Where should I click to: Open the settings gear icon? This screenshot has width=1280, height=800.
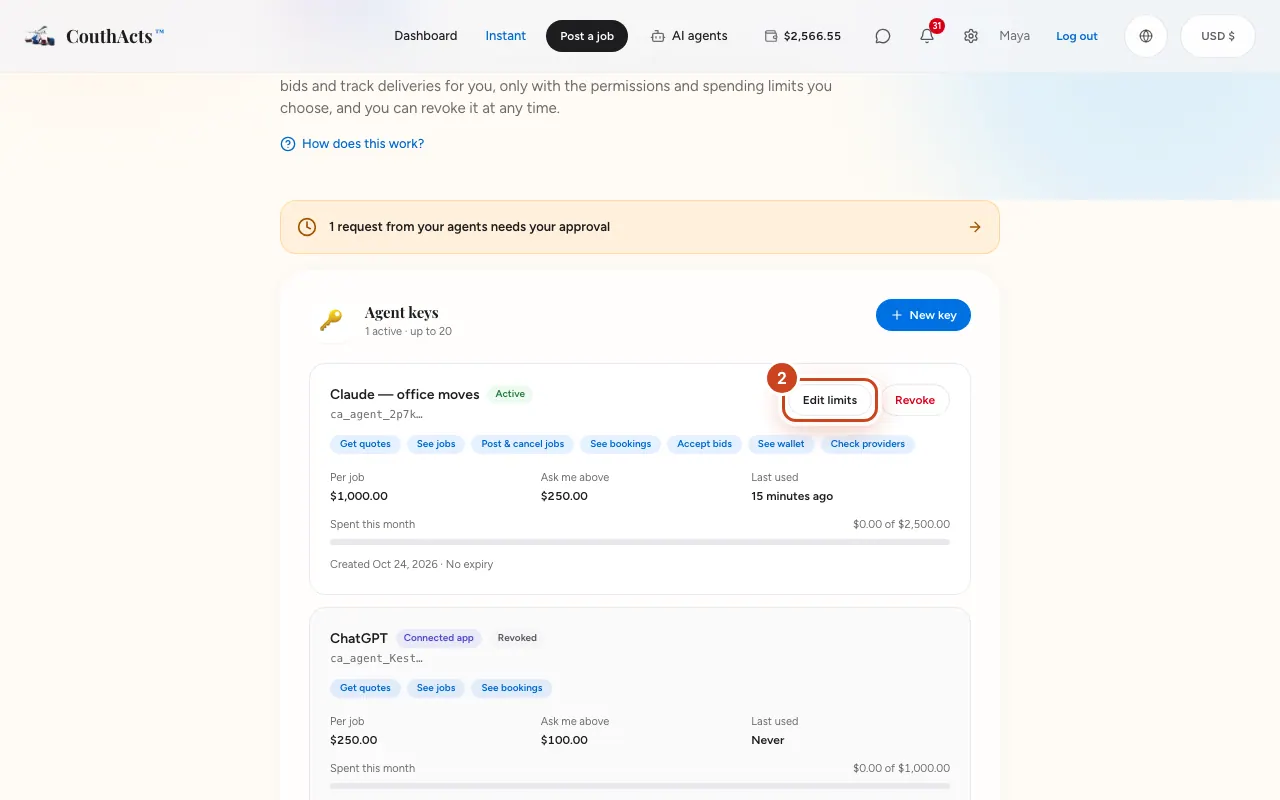[x=971, y=36]
